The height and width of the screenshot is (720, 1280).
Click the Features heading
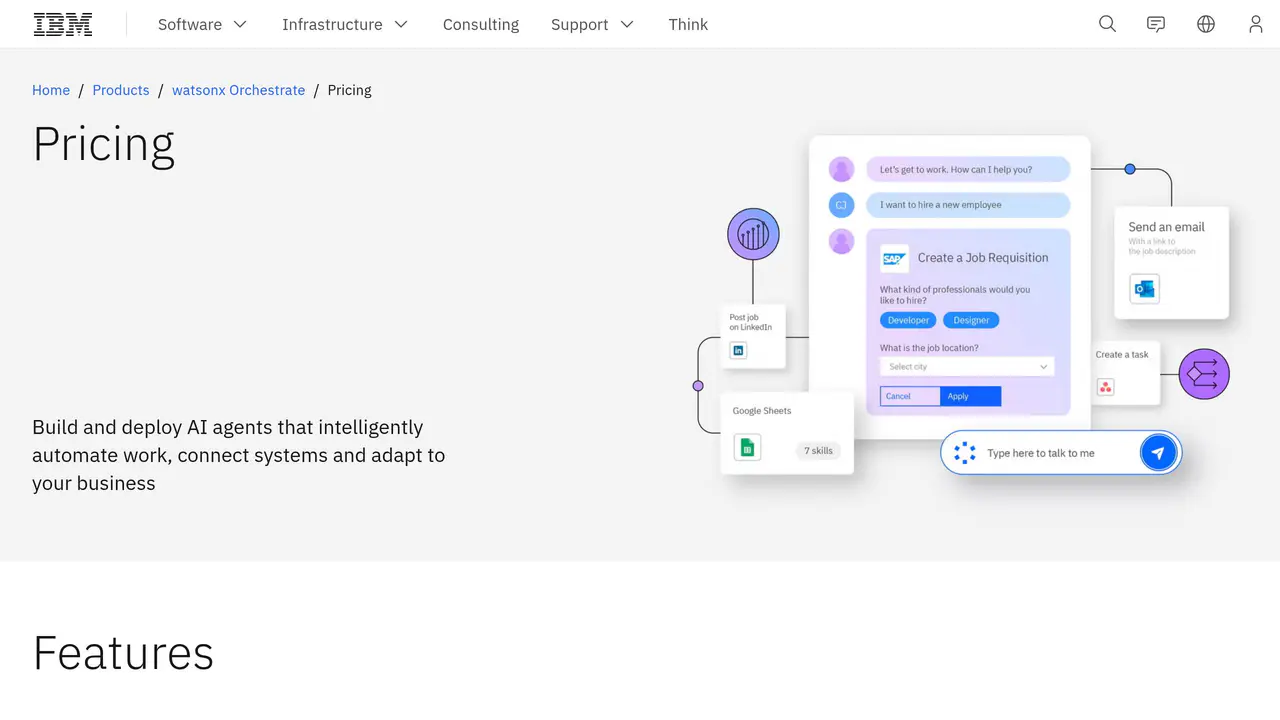click(123, 653)
